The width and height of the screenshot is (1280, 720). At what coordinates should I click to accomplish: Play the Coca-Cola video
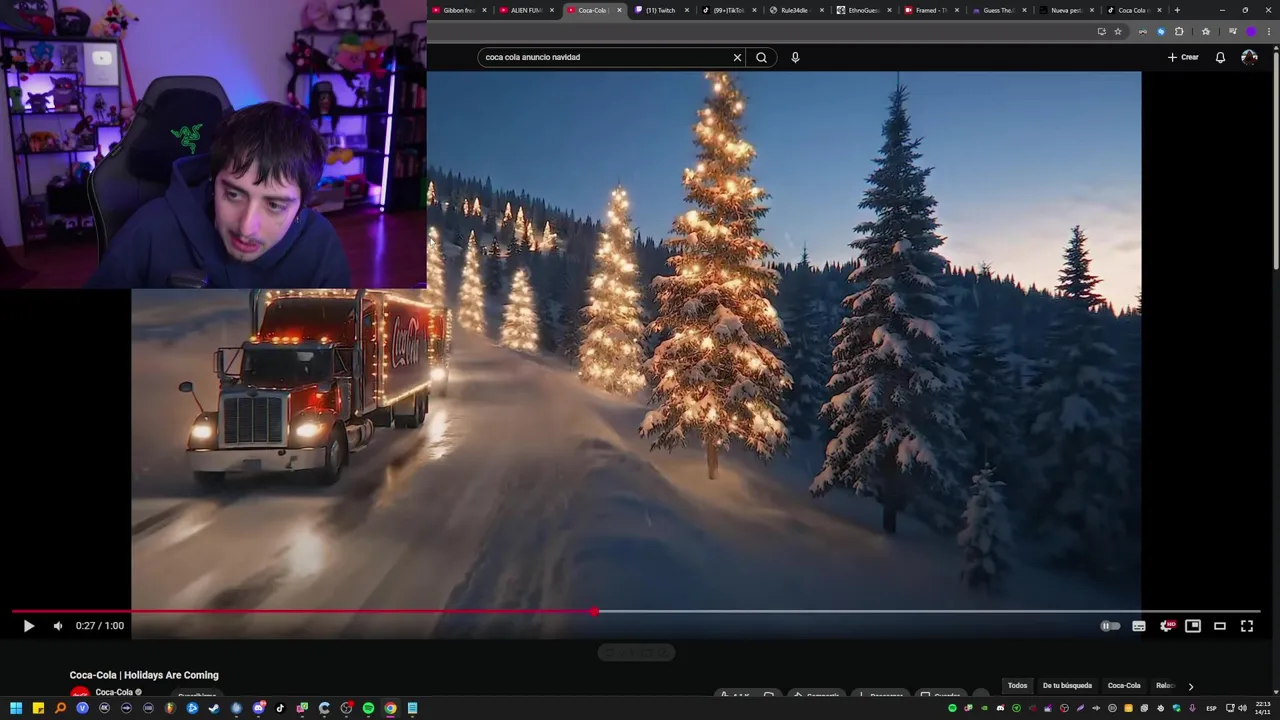(x=28, y=626)
